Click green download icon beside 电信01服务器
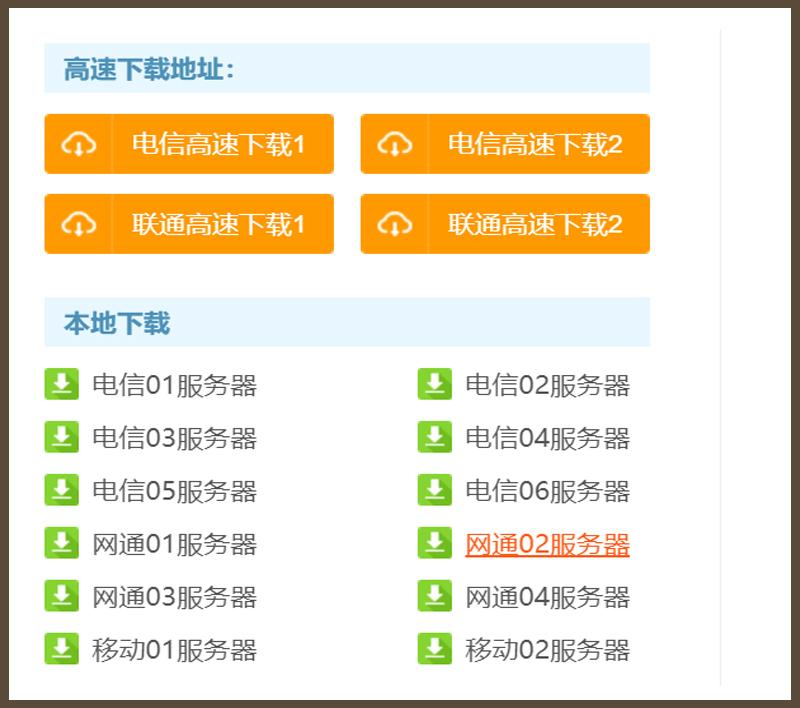 [x=62, y=384]
